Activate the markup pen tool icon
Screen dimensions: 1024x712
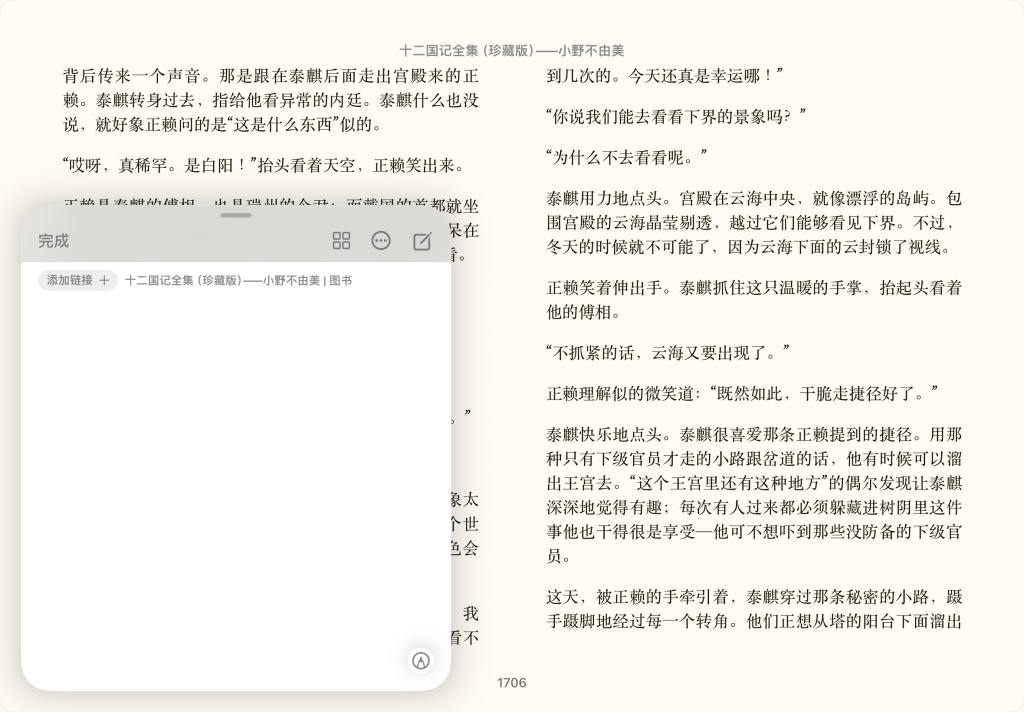(421, 660)
